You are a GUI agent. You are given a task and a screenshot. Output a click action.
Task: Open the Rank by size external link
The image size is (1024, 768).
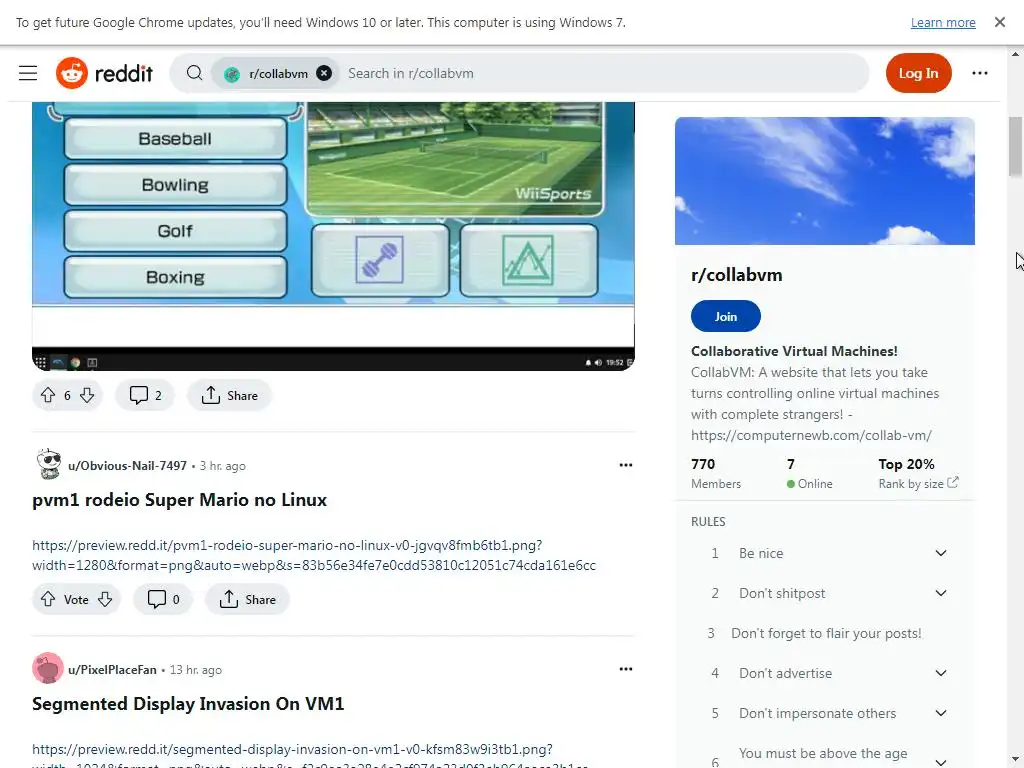tap(918, 484)
